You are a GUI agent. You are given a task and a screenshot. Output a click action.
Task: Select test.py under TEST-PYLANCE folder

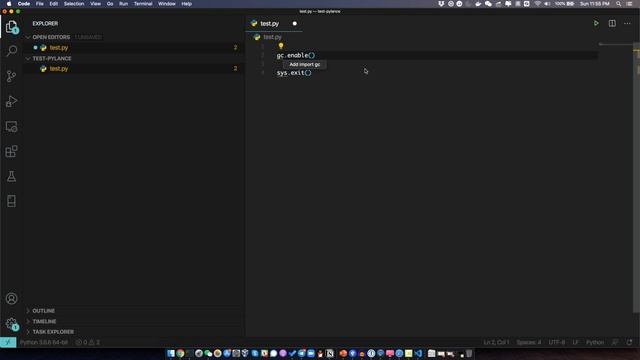pyautogui.click(x=134, y=69)
